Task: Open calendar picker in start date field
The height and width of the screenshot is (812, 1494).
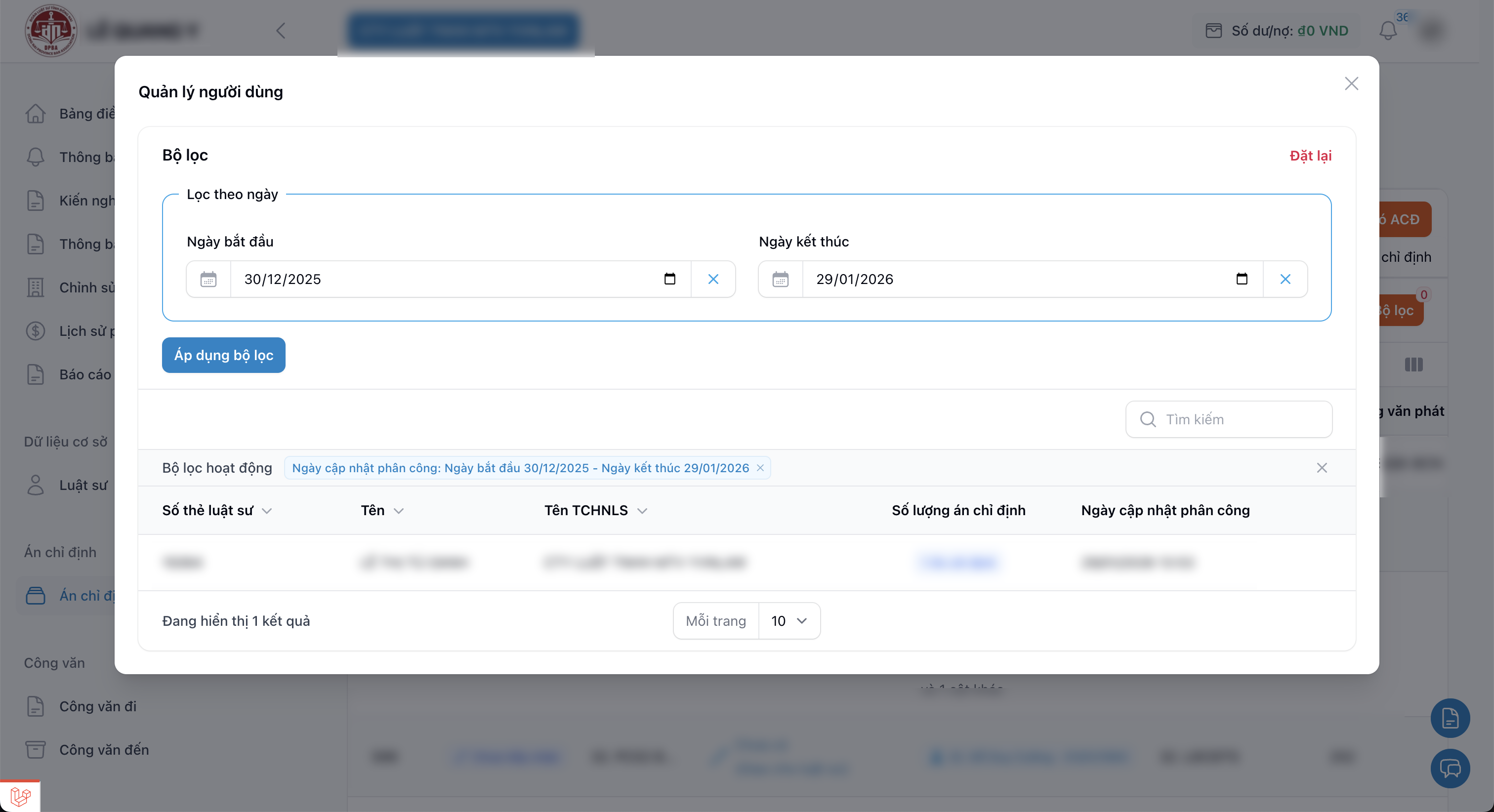Action: 669,279
